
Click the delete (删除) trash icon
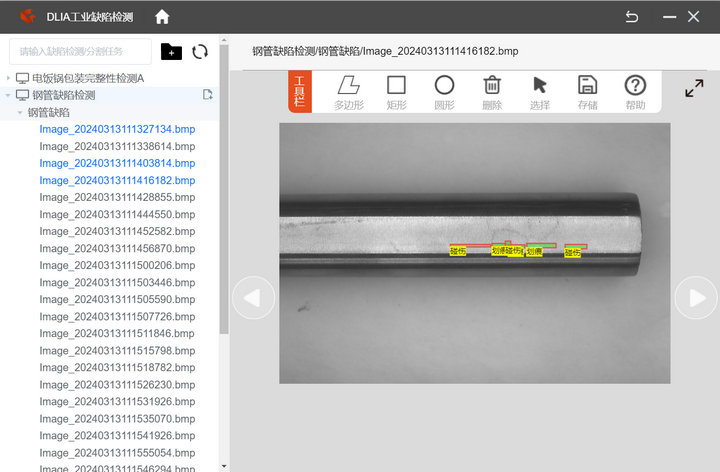coord(492,92)
